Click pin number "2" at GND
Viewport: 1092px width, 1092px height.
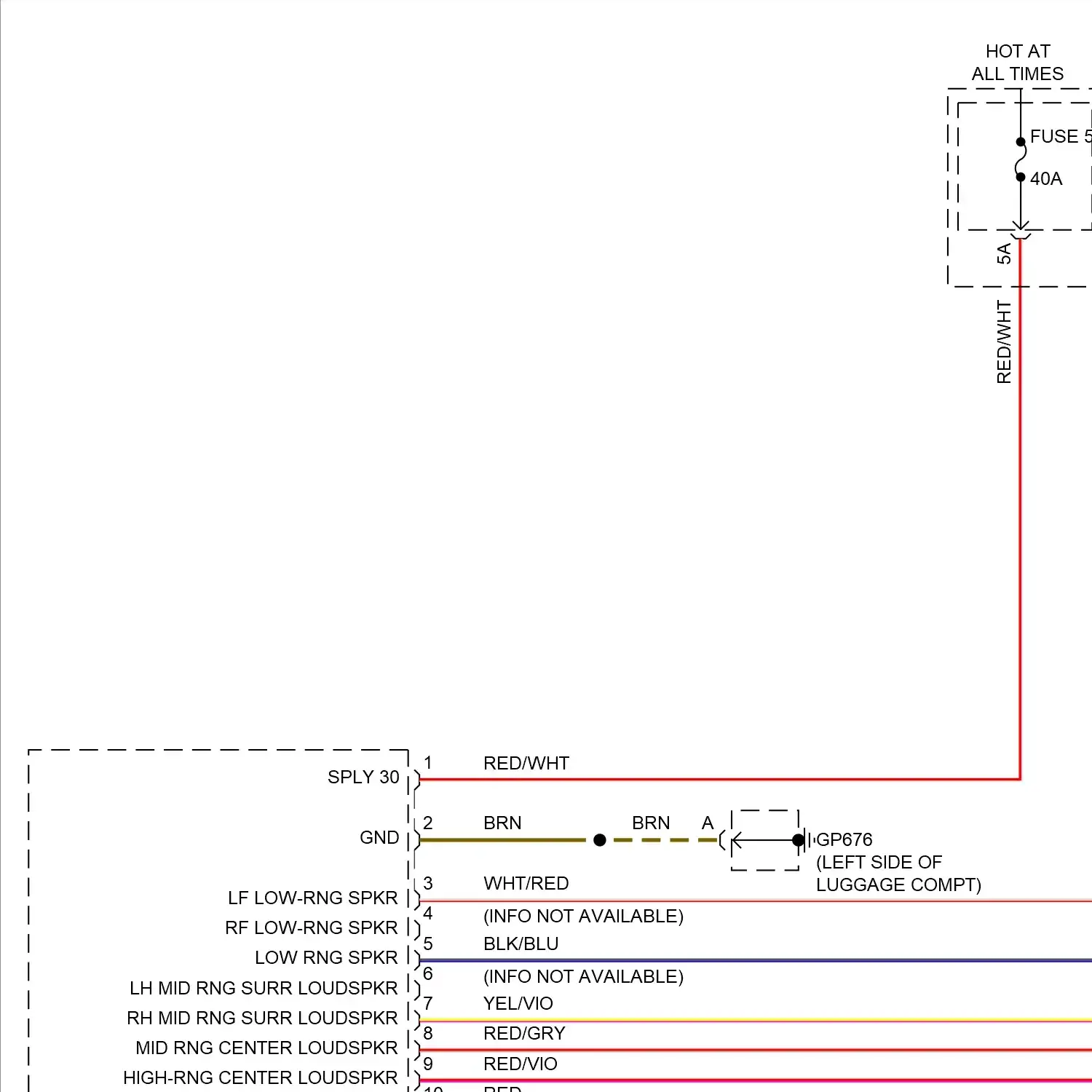point(428,823)
